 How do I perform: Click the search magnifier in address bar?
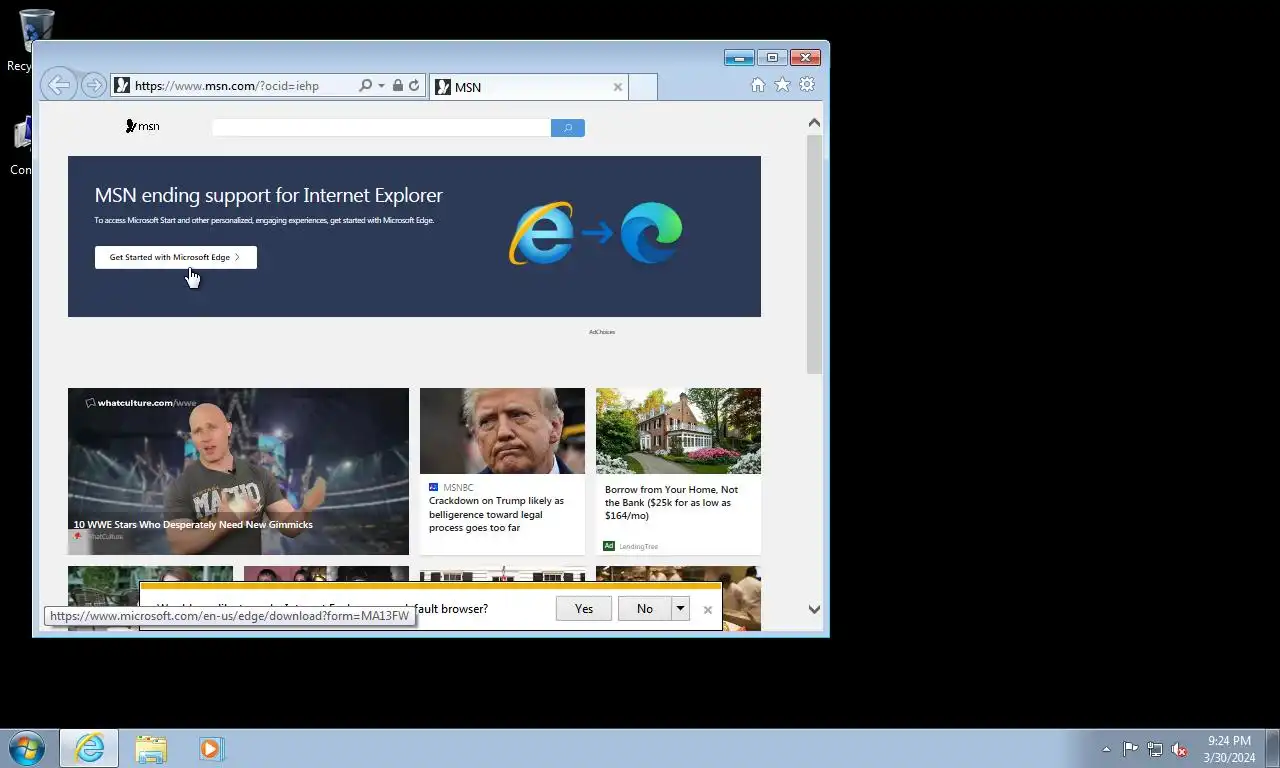click(366, 86)
